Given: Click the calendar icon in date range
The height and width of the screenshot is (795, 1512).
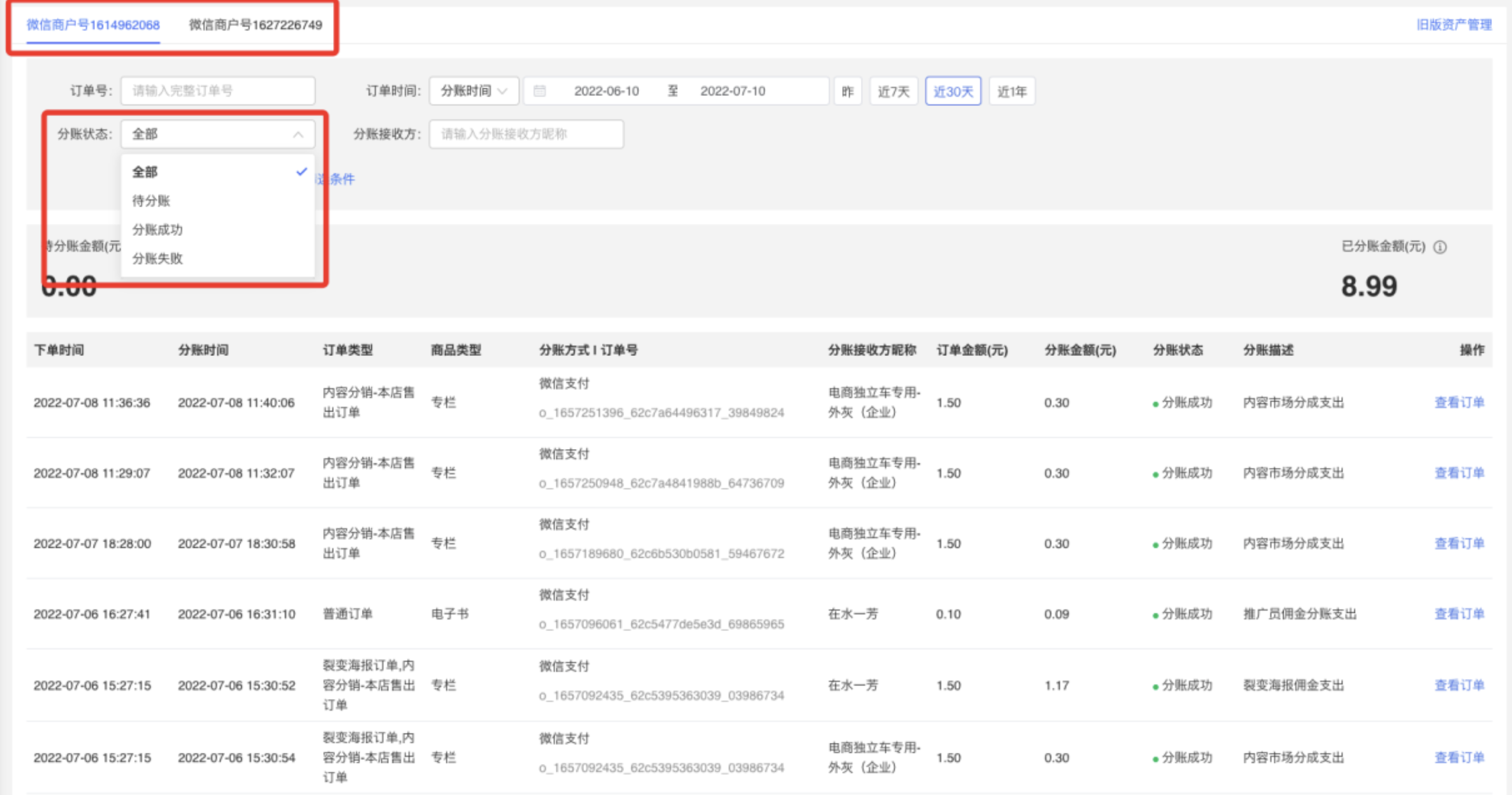Looking at the screenshot, I should [539, 91].
